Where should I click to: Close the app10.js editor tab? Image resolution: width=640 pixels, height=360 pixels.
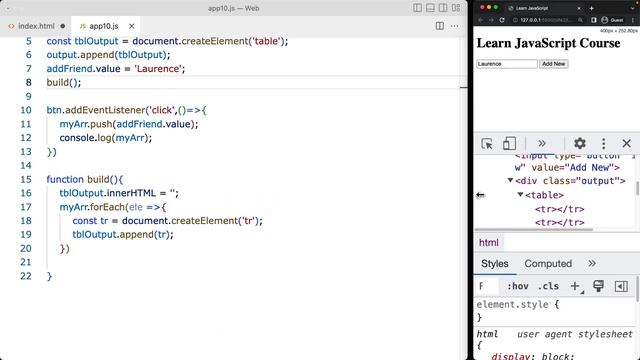131,26
